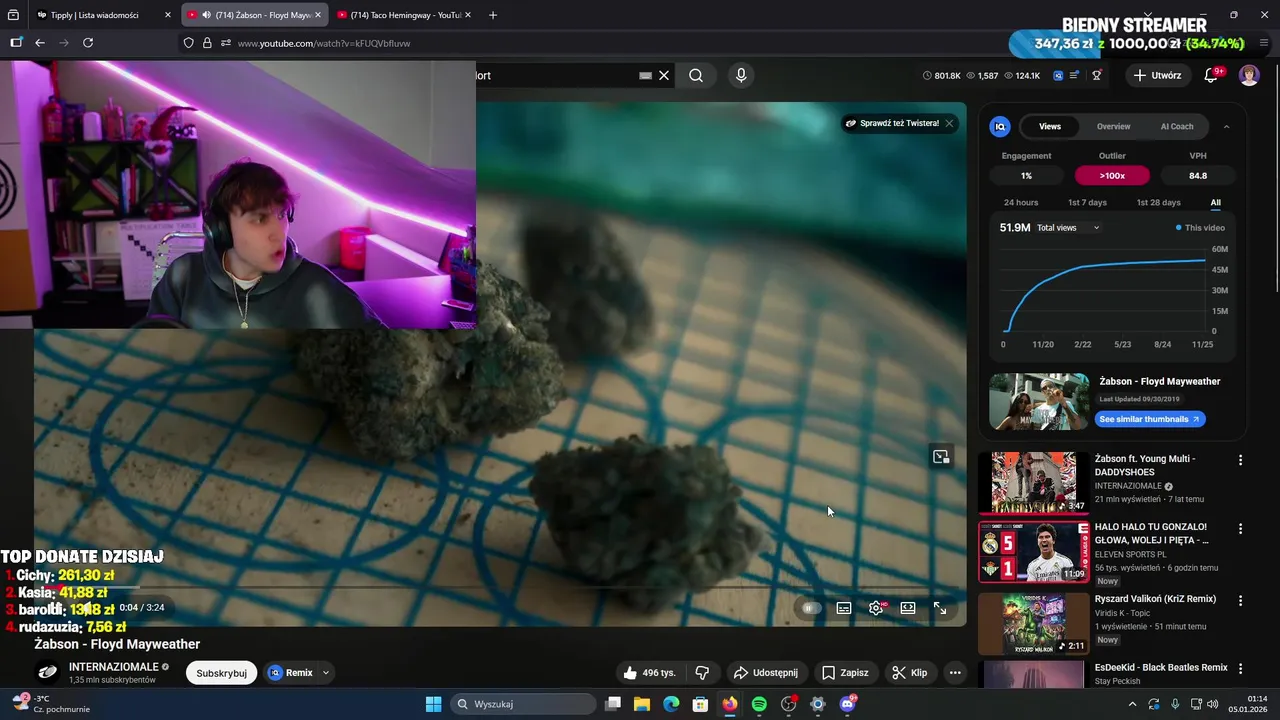Click the >100x Outlier badge

(1112, 176)
